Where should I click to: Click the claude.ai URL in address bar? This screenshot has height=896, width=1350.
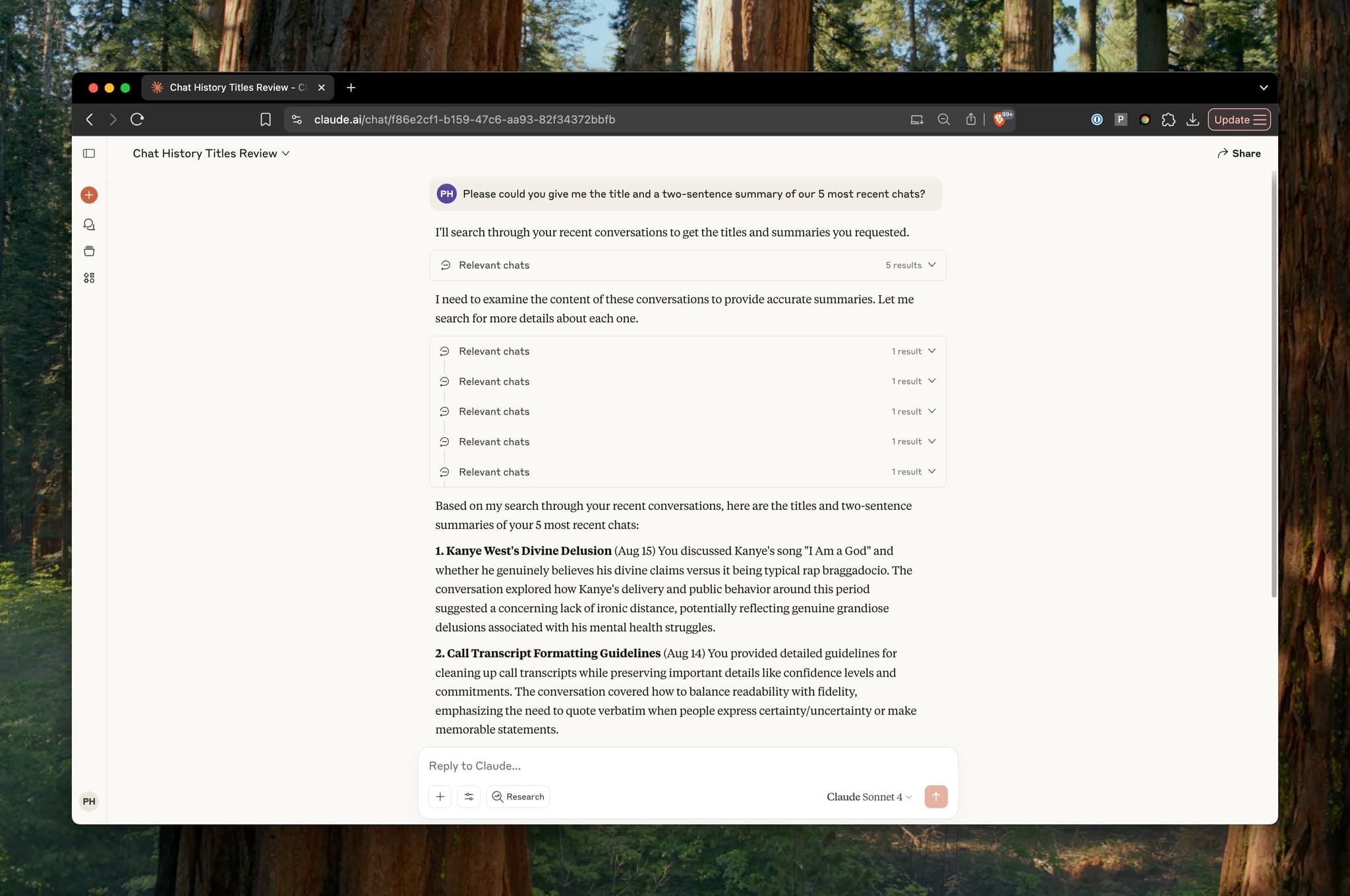465,119
